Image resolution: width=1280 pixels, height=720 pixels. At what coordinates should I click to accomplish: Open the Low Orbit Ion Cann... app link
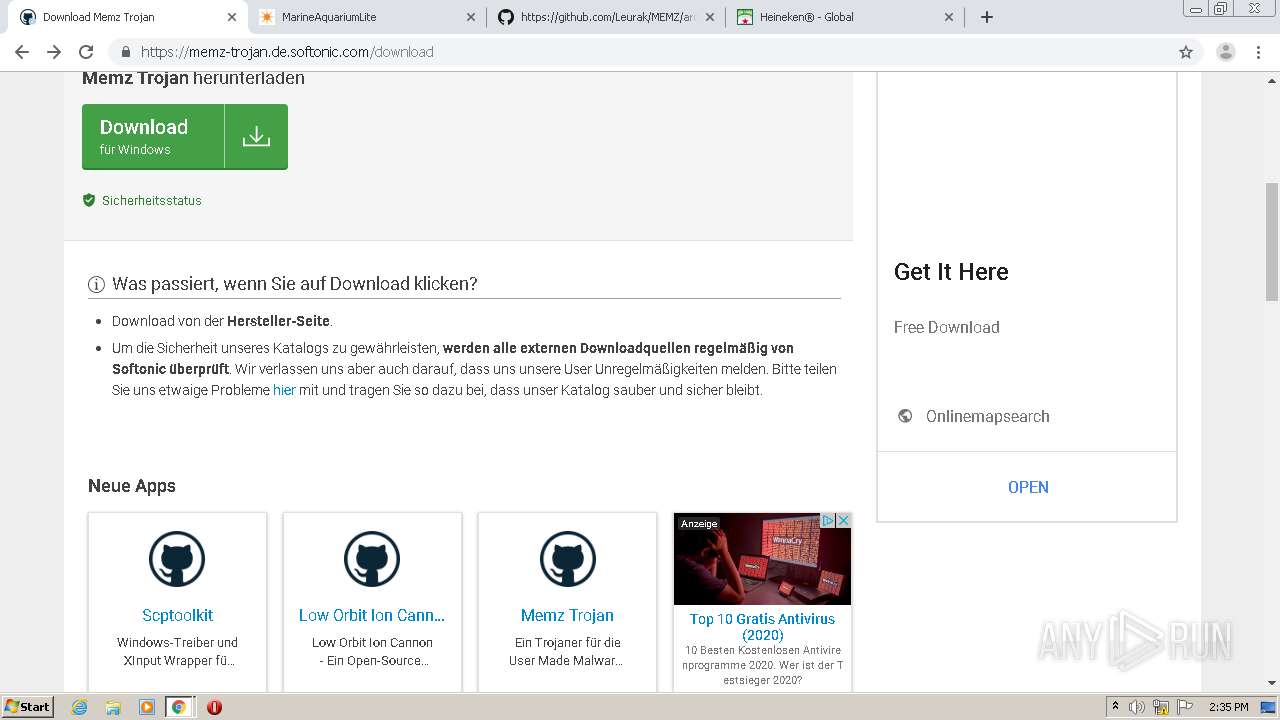(x=372, y=615)
